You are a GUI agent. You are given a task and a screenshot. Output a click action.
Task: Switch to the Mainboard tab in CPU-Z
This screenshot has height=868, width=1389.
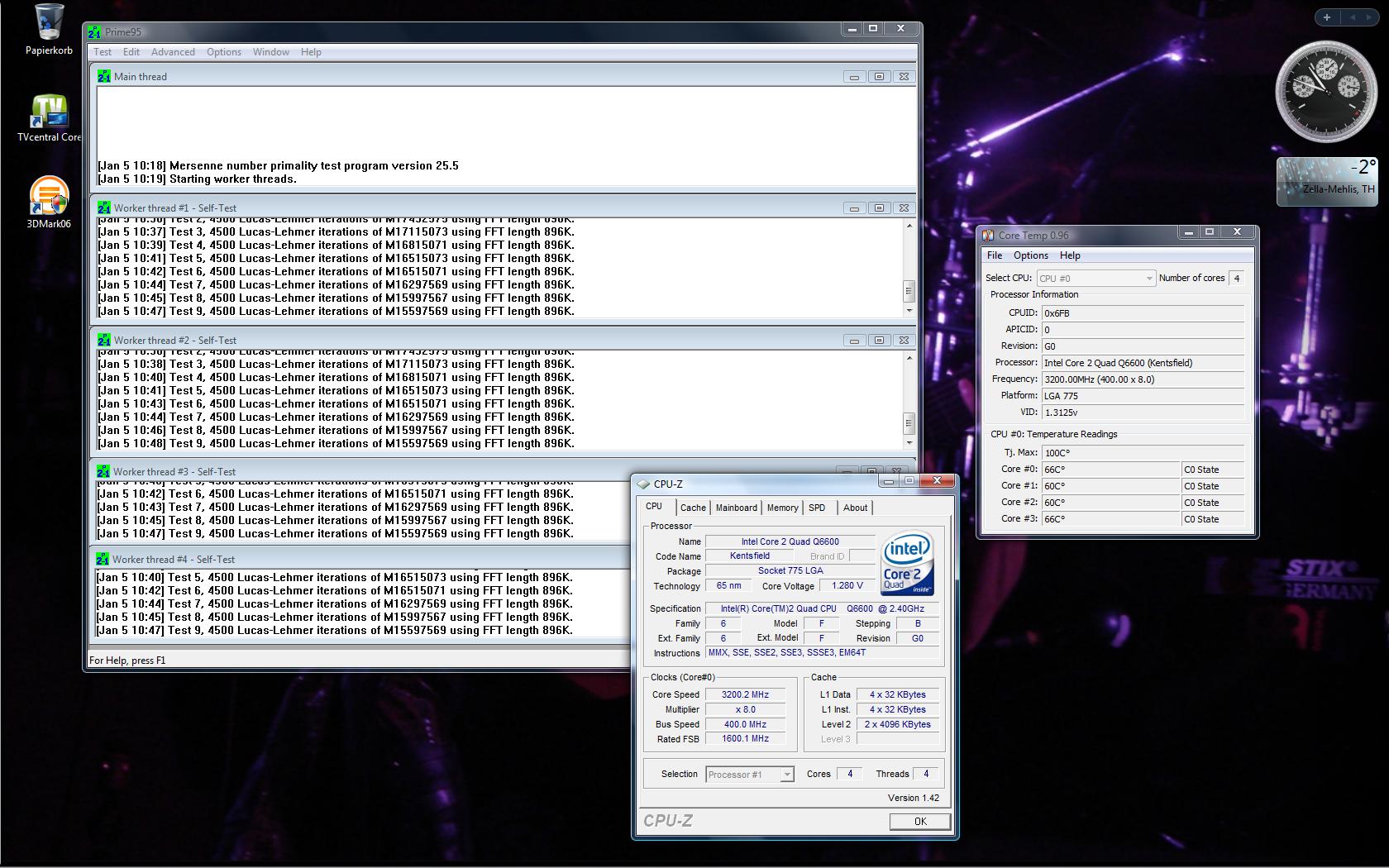[736, 508]
